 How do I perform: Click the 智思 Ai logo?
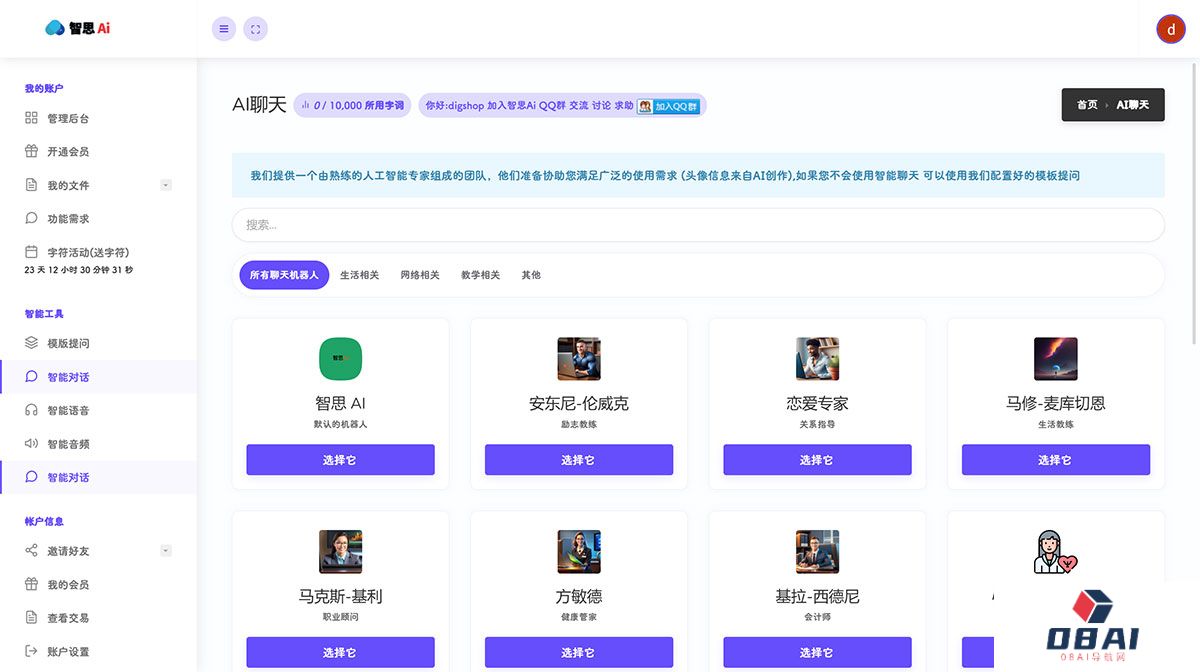coord(78,28)
